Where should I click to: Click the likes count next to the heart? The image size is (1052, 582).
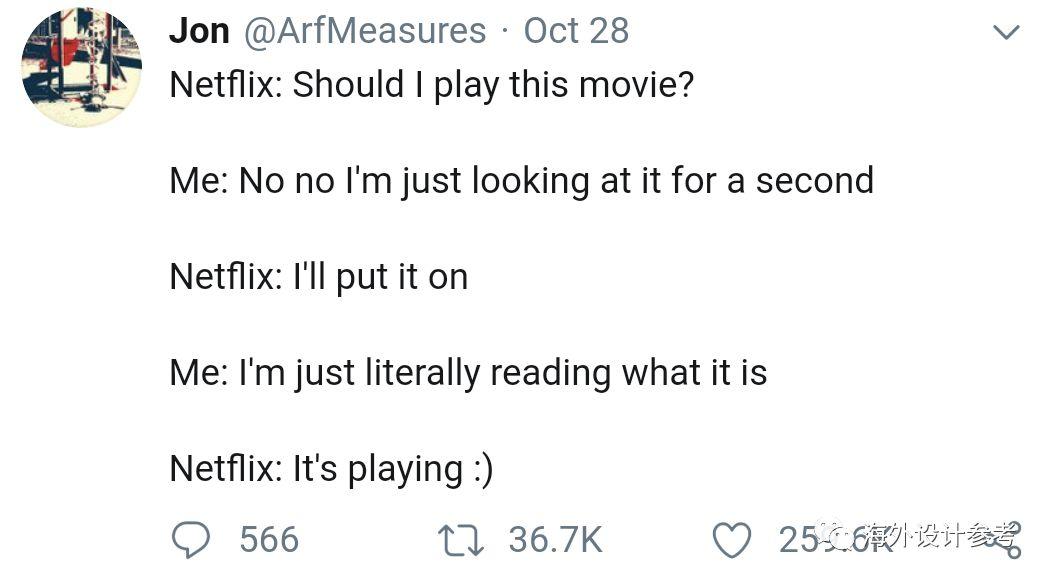pos(835,540)
